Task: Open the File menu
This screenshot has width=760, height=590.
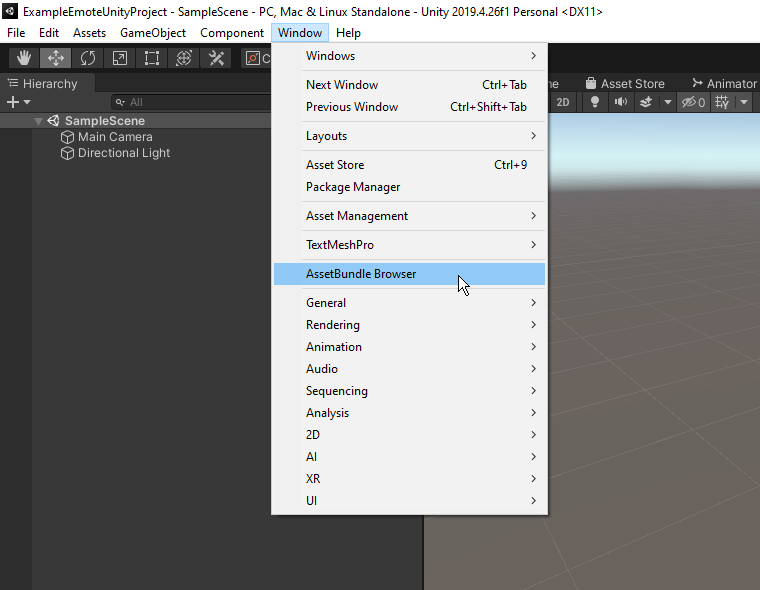Action: click(x=16, y=33)
